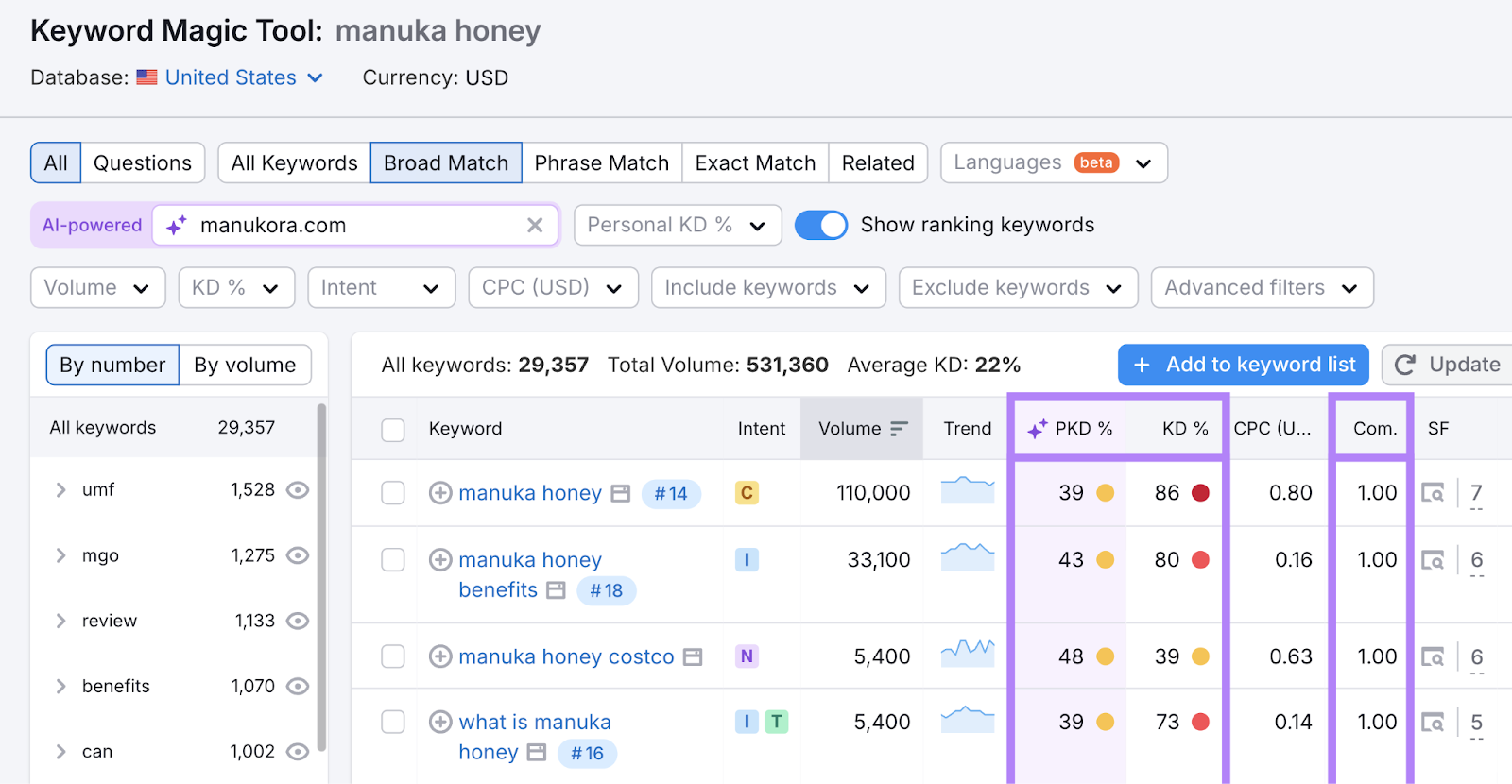This screenshot has width=1512, height=784.
Task: Switch to the Related tab
Action: coord(878,162)
